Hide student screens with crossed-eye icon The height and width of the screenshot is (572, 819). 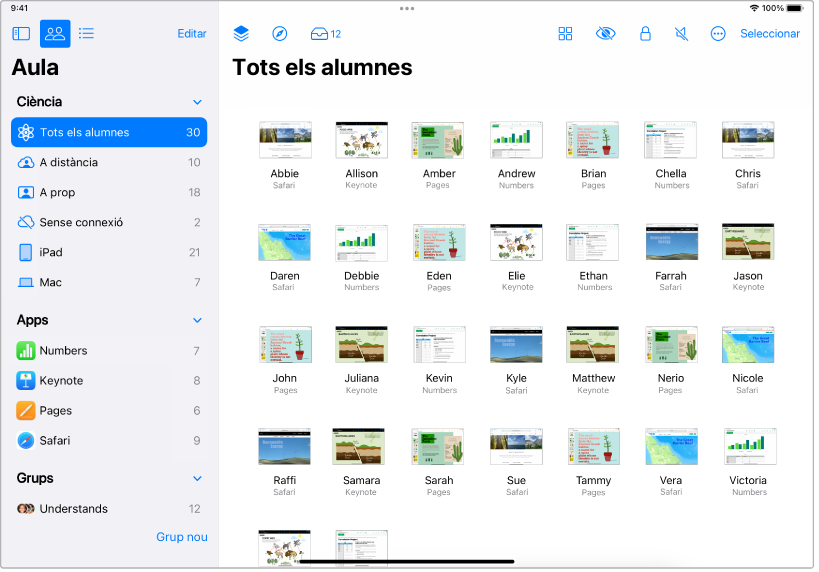(605, 34)
